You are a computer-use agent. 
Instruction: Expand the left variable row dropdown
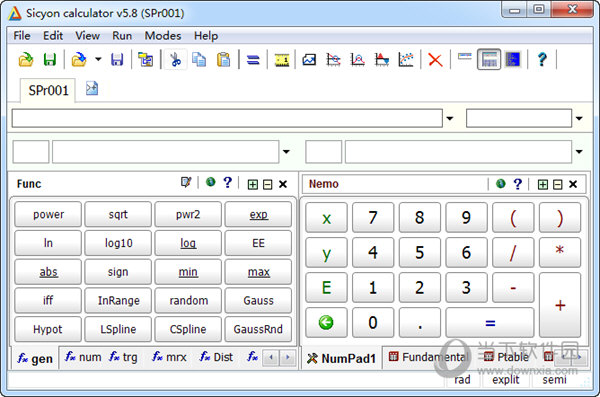(286, 152)
